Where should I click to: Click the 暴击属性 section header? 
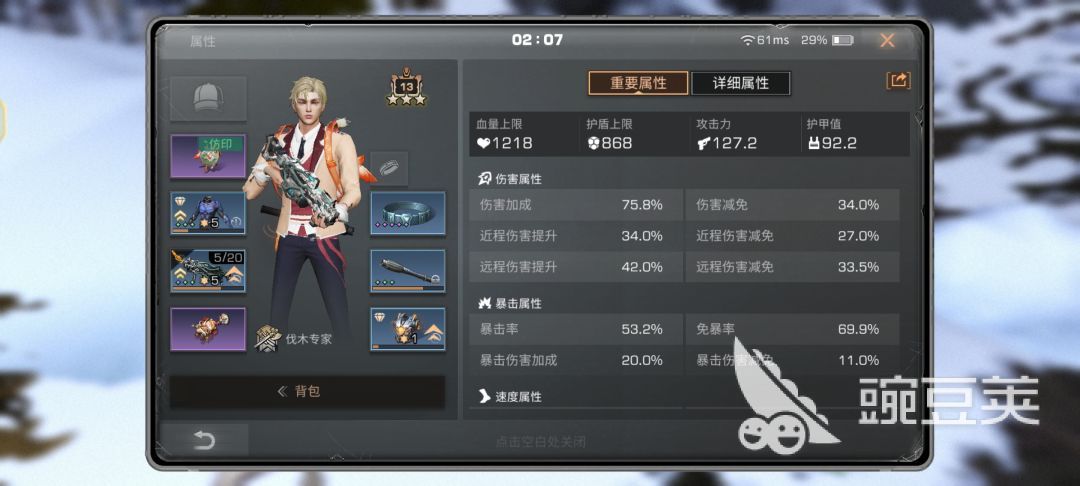click(x=510, y=303)
